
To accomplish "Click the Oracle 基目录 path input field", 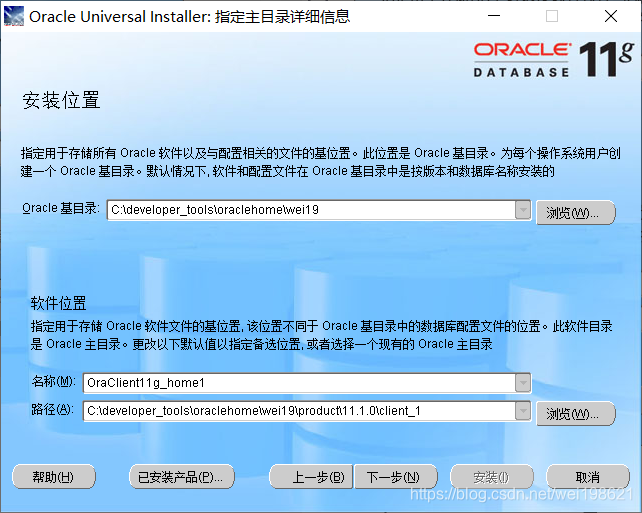I will pos(312,210).
